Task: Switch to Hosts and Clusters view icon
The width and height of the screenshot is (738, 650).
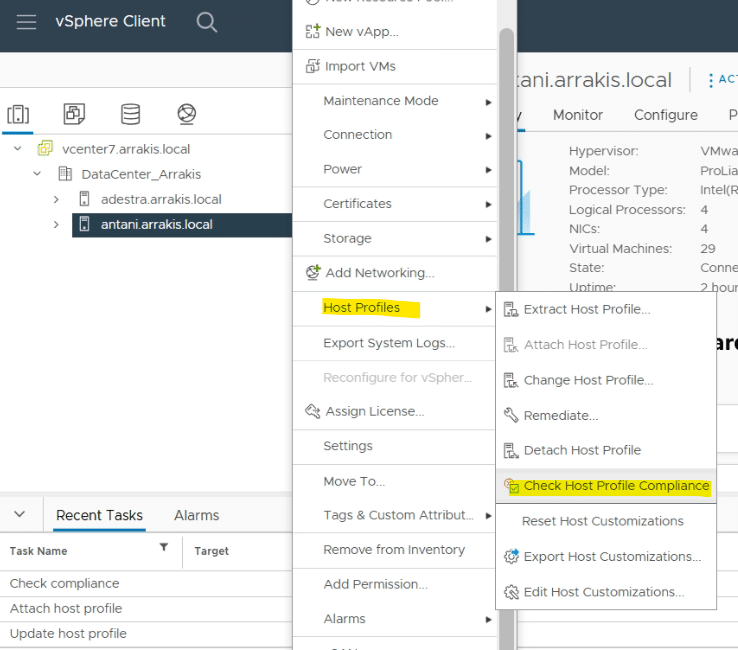Action: click(x=18, y=114)
